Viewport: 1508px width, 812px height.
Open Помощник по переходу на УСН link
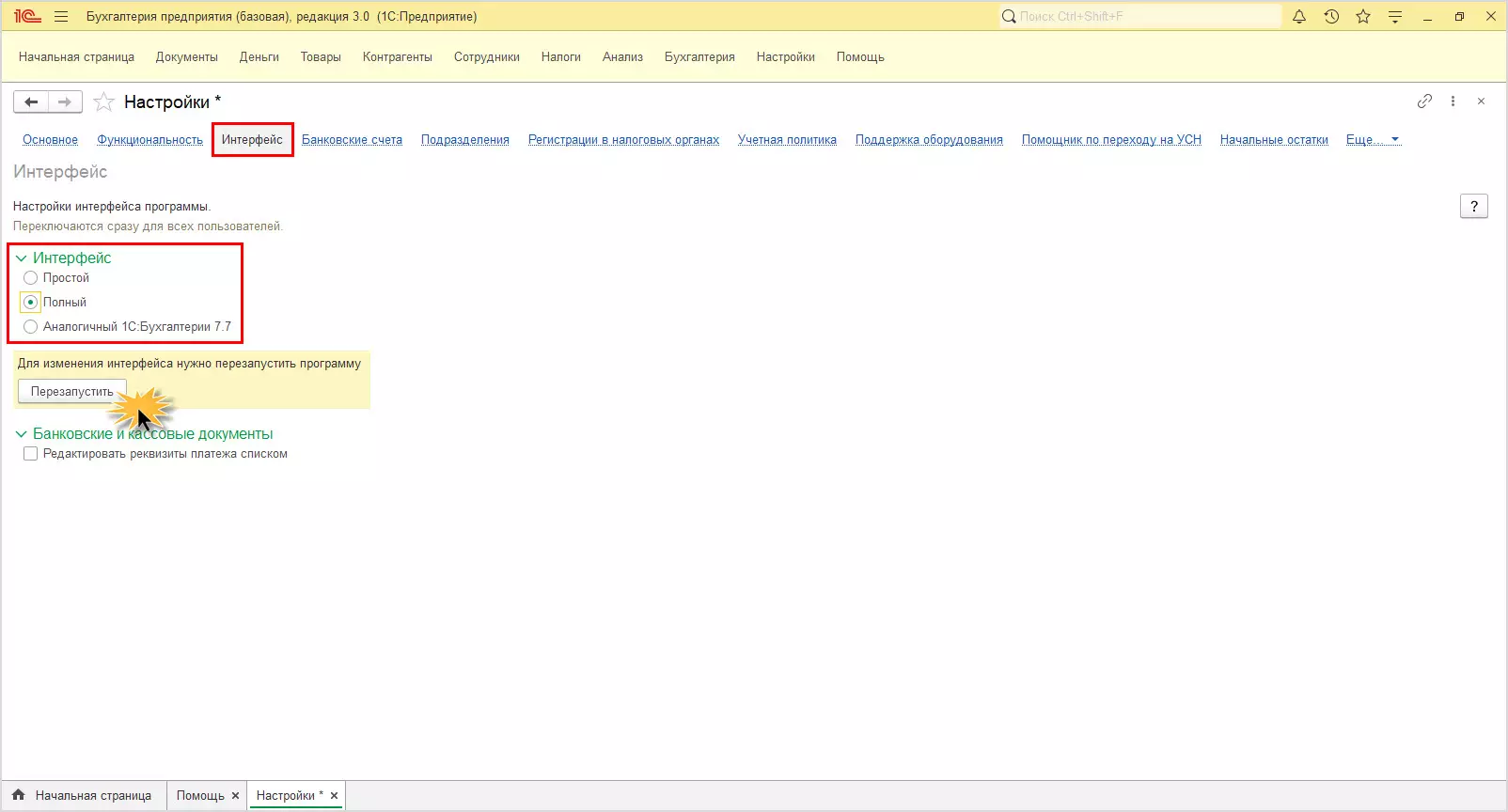pos(1111,140)
